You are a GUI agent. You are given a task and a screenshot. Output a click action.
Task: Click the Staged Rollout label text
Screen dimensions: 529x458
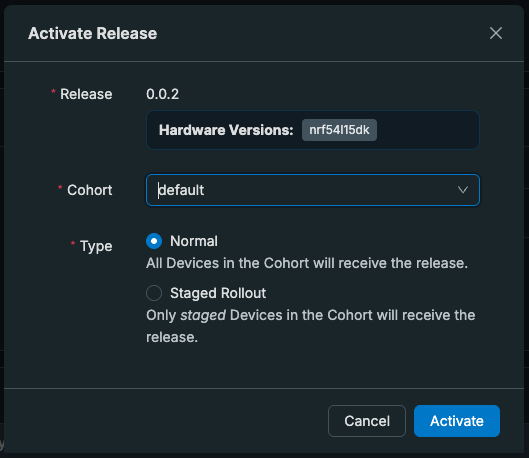coord(218,293)
